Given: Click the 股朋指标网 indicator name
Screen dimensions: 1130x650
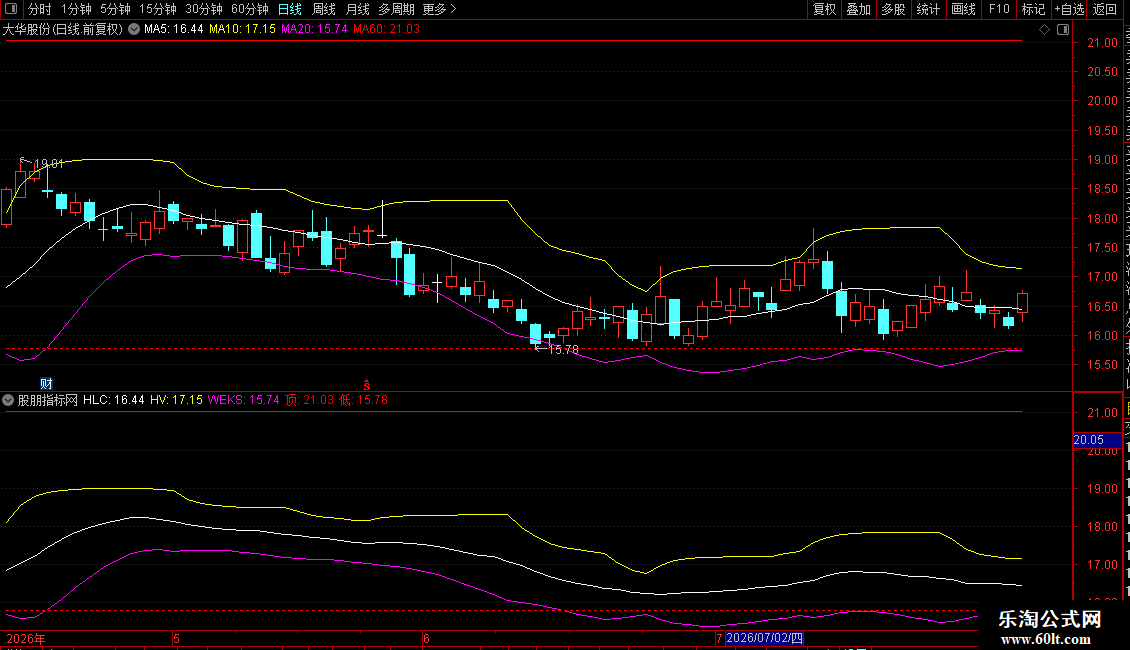Looking at the screenshot, I should pyautogui.click(x=48, y=400).
